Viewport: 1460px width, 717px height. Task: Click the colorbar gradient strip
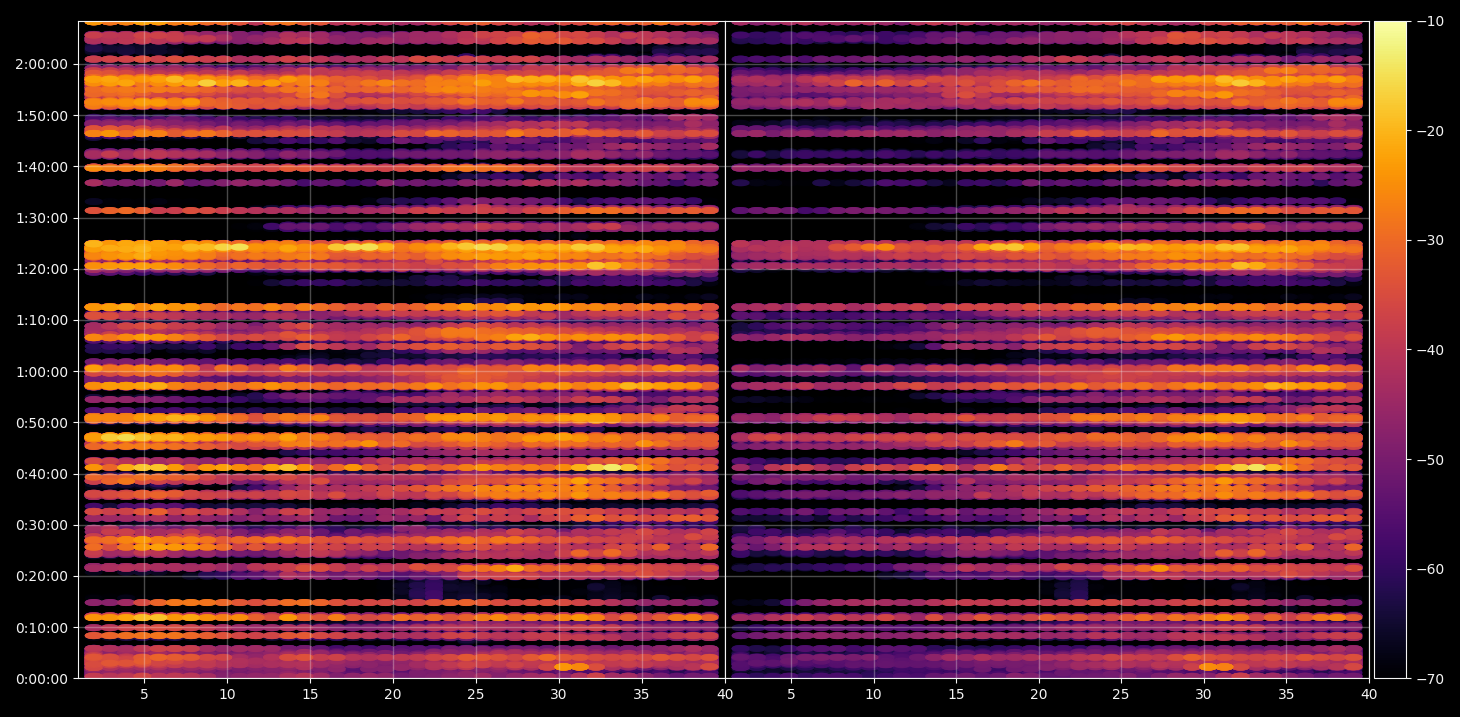click(x=1390, y=350)
